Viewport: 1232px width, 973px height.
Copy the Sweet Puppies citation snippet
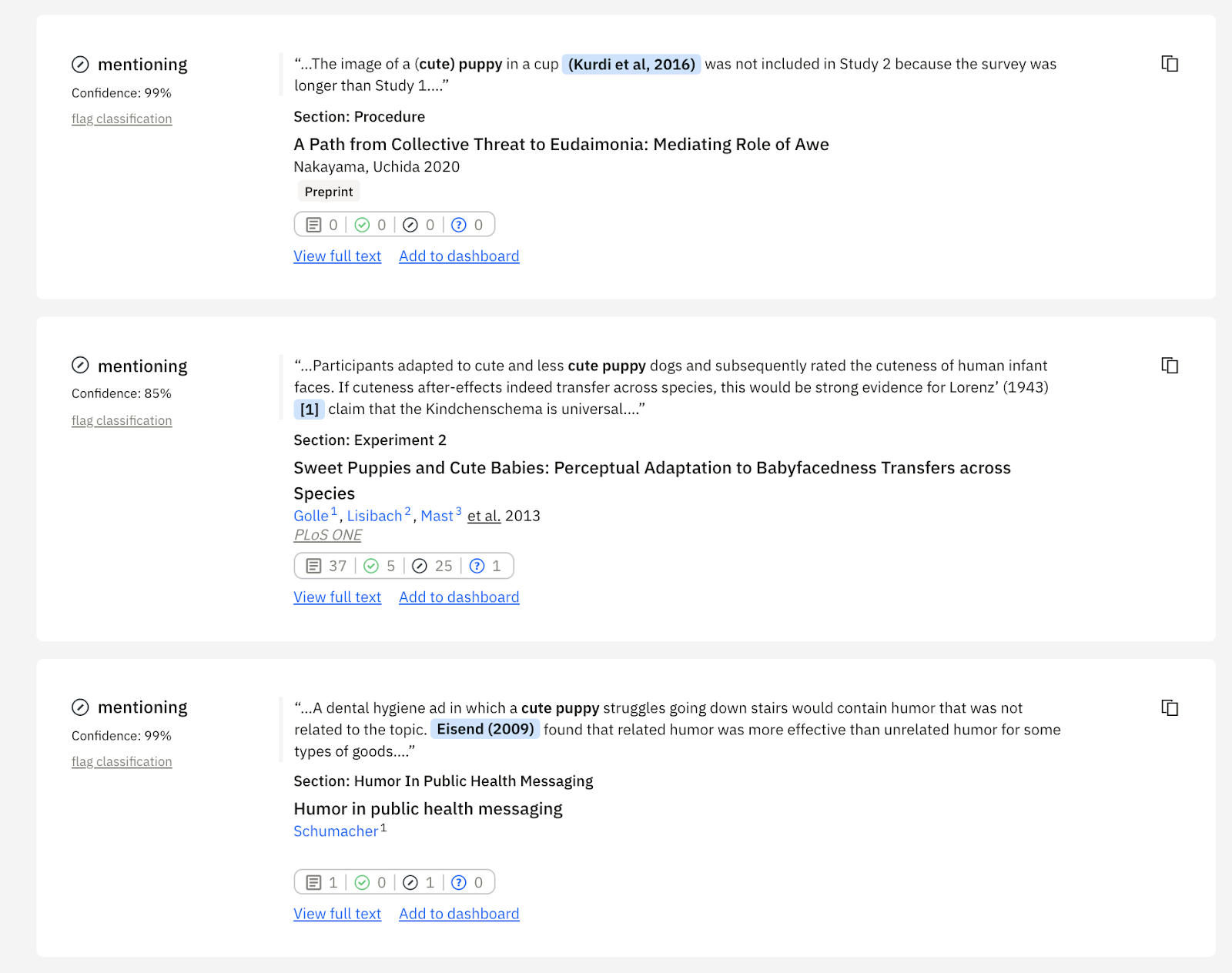(1170, 366)
